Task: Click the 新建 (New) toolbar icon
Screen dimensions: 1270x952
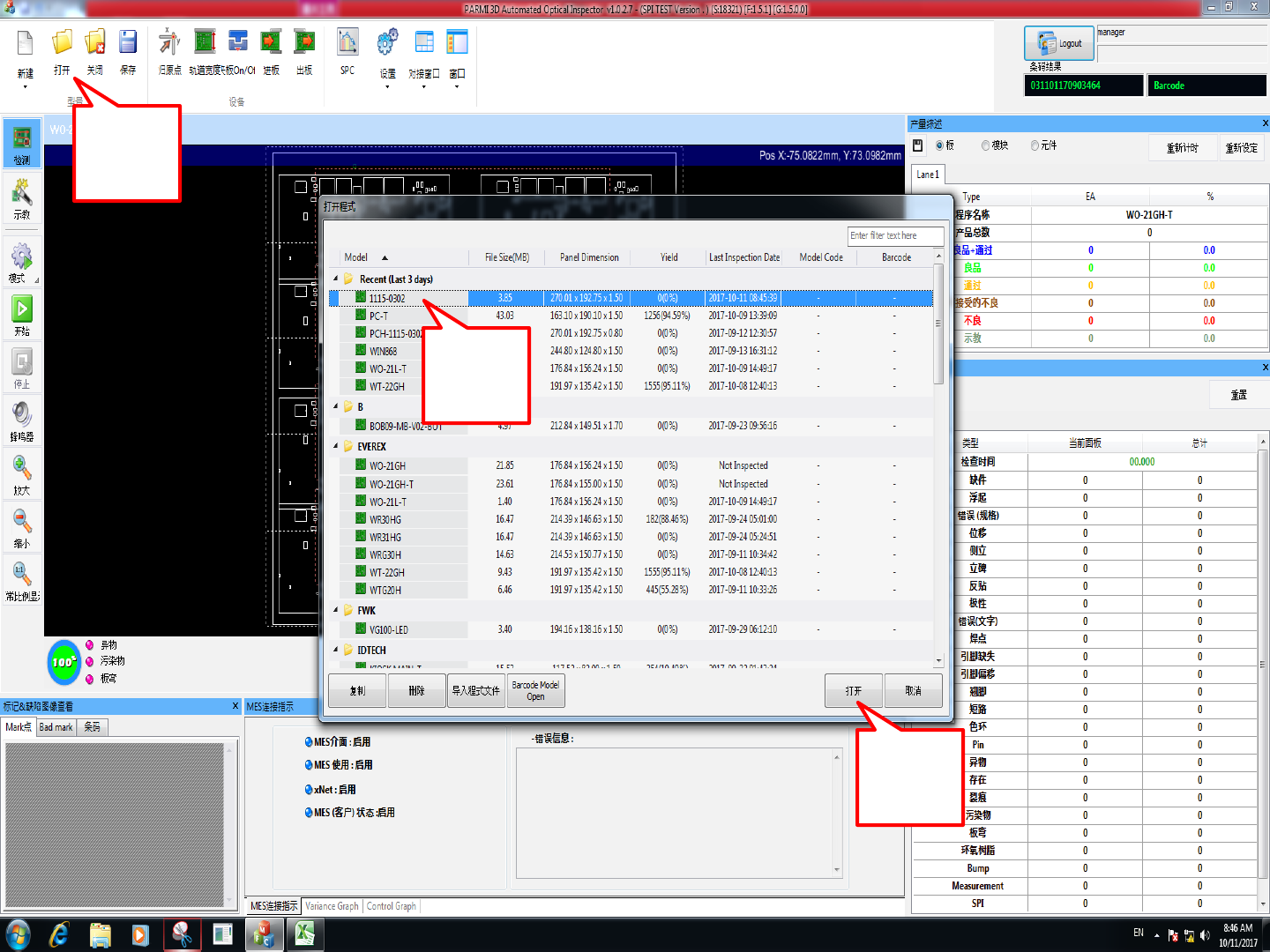Action: pos(25,44)
